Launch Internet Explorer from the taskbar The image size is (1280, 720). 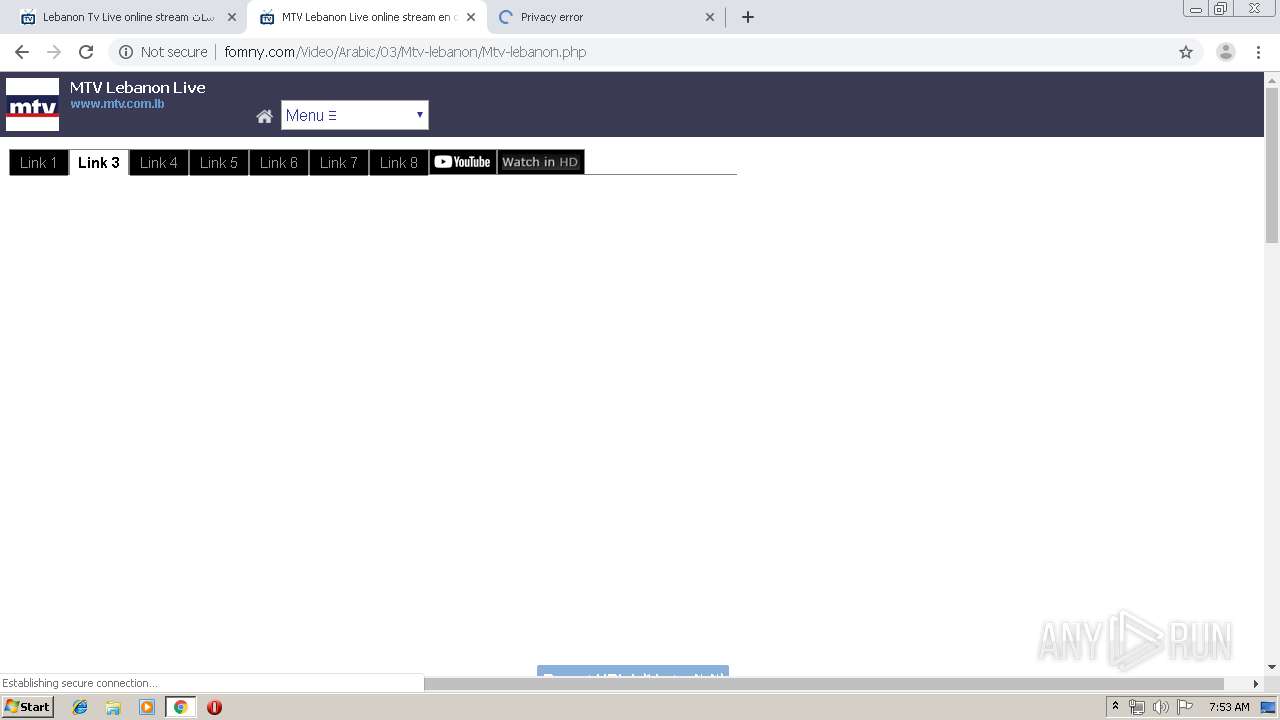[x=80, y=707]
